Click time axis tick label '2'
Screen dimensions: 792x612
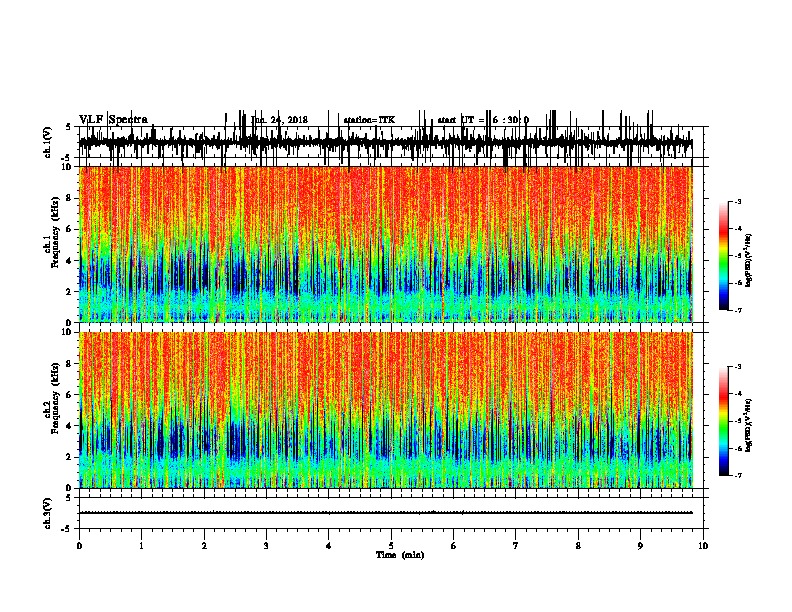[204, 546]
